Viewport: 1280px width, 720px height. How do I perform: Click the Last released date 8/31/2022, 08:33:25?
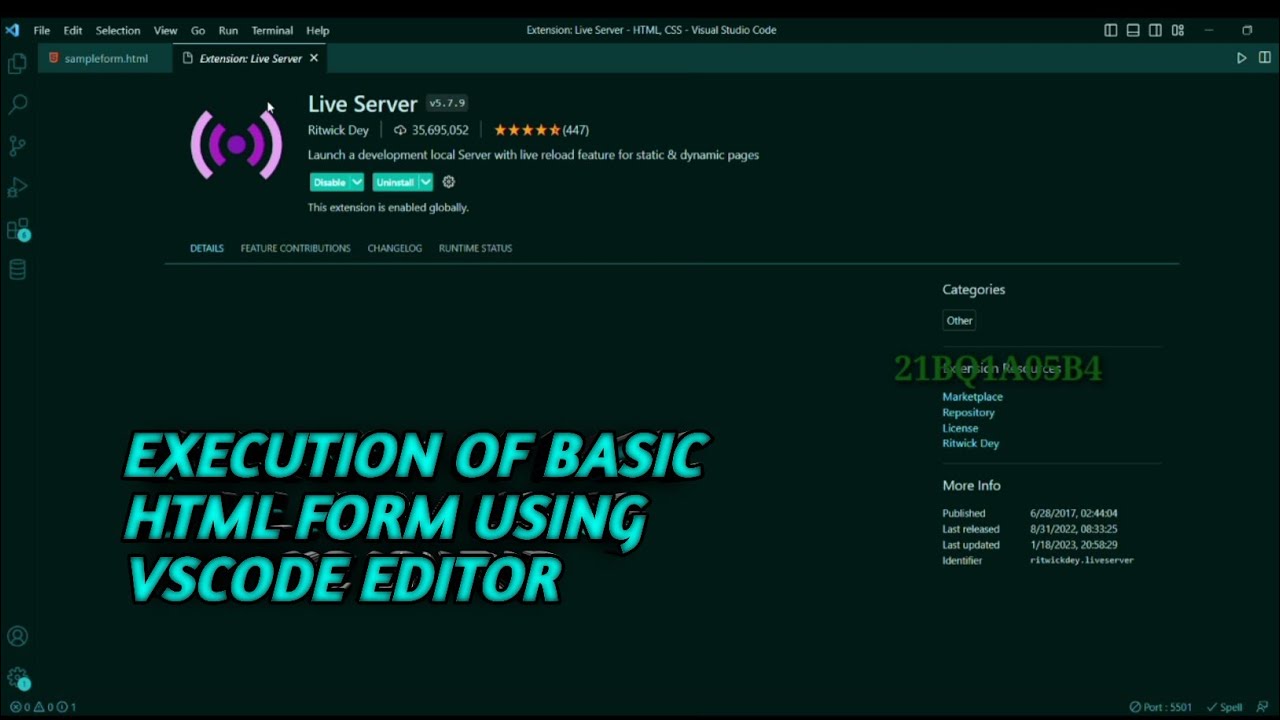click(1073, 529)
